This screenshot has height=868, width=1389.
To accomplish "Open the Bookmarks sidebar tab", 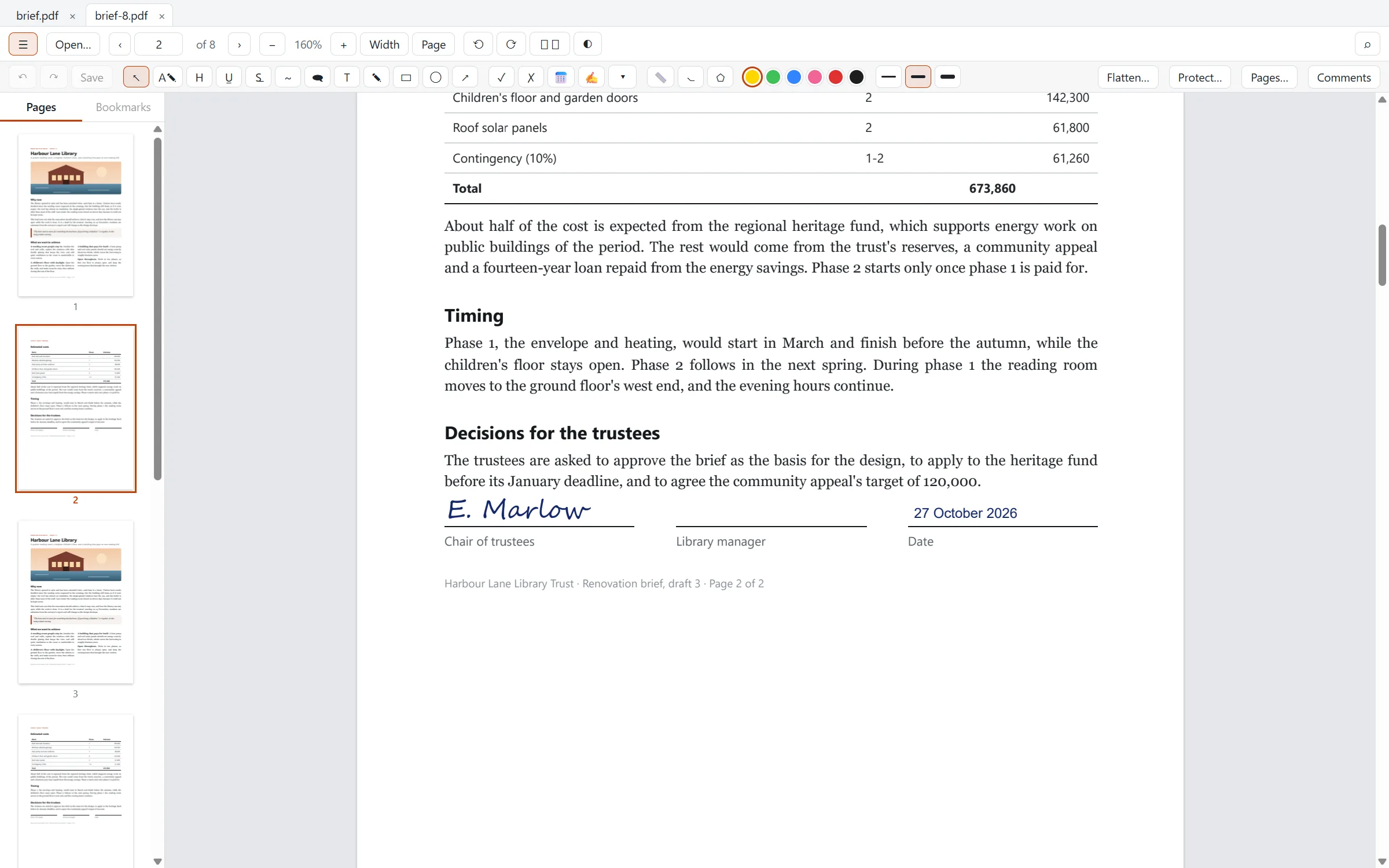I will tap(123, 107).
